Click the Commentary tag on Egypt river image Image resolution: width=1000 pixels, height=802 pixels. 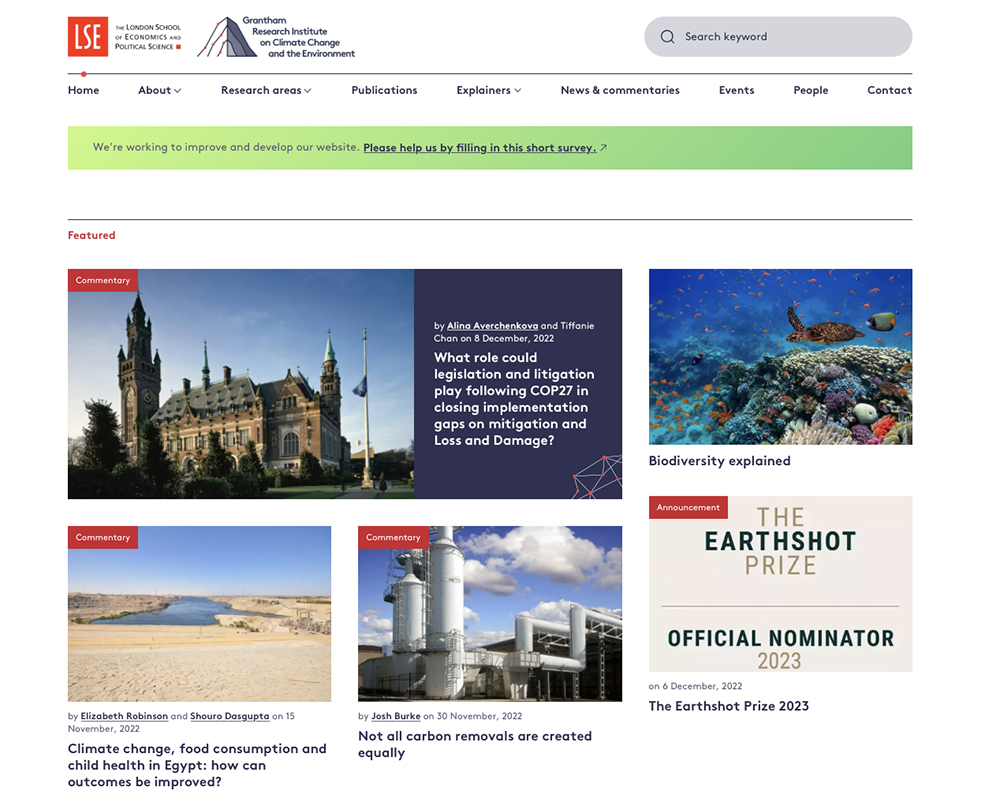[x=103, y=537]
